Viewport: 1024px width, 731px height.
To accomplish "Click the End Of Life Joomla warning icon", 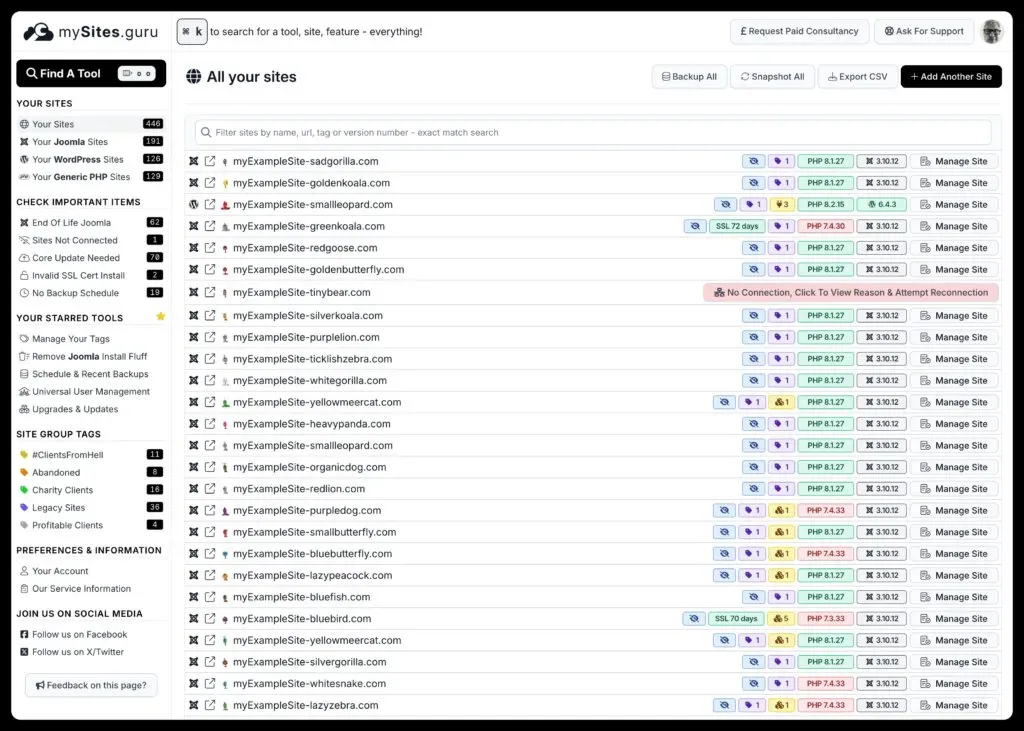I will pyautogui.click(x=22, y=222).
